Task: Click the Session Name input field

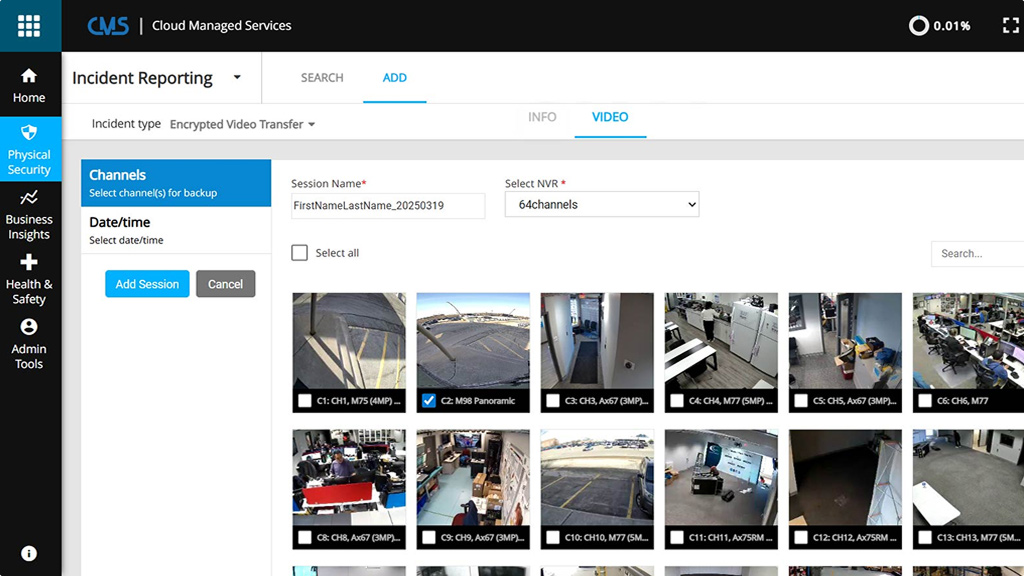Action: pos(388,206)
